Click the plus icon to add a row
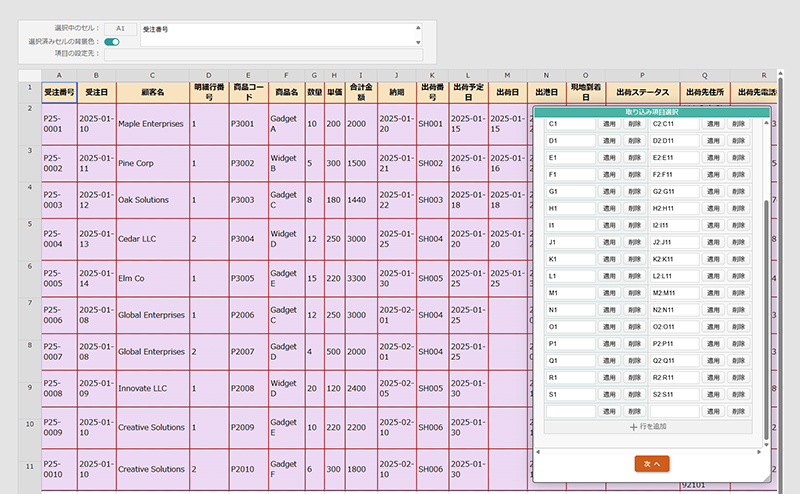 point(633,427)
